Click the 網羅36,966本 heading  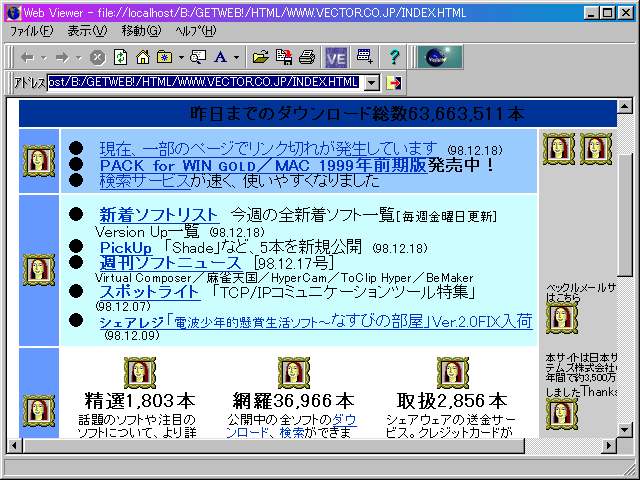coord(293,401)
